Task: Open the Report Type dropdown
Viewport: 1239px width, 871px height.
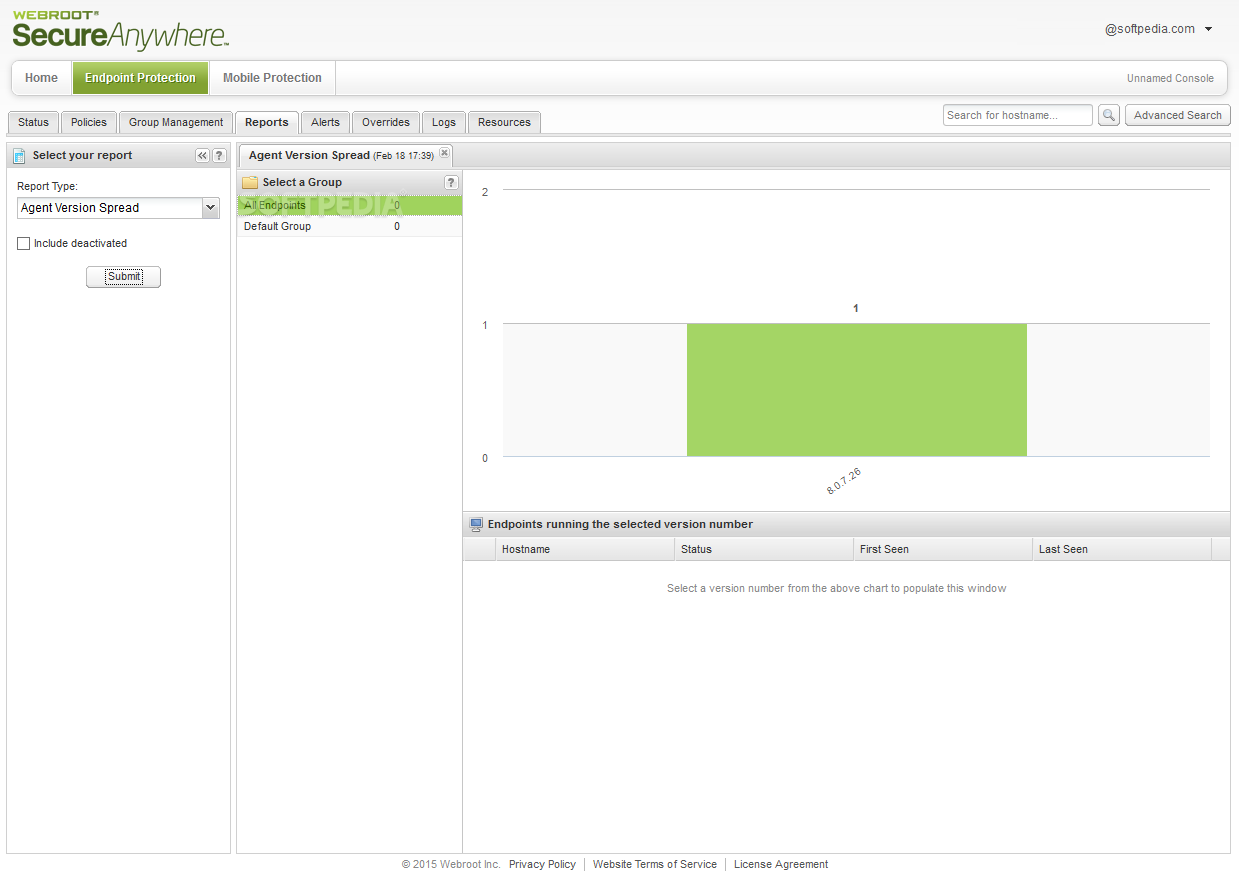Action: click(x=118, y=208)
